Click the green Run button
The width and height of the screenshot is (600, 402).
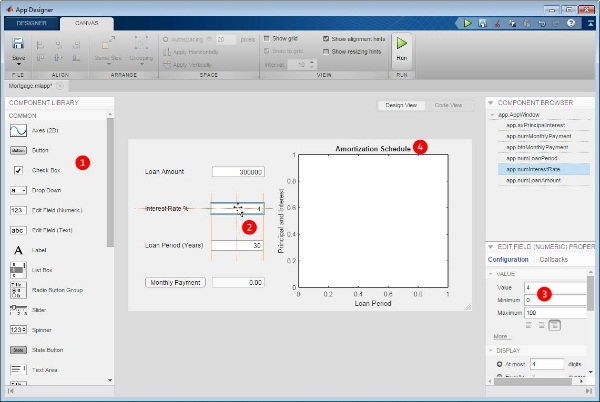pos(401,48)
